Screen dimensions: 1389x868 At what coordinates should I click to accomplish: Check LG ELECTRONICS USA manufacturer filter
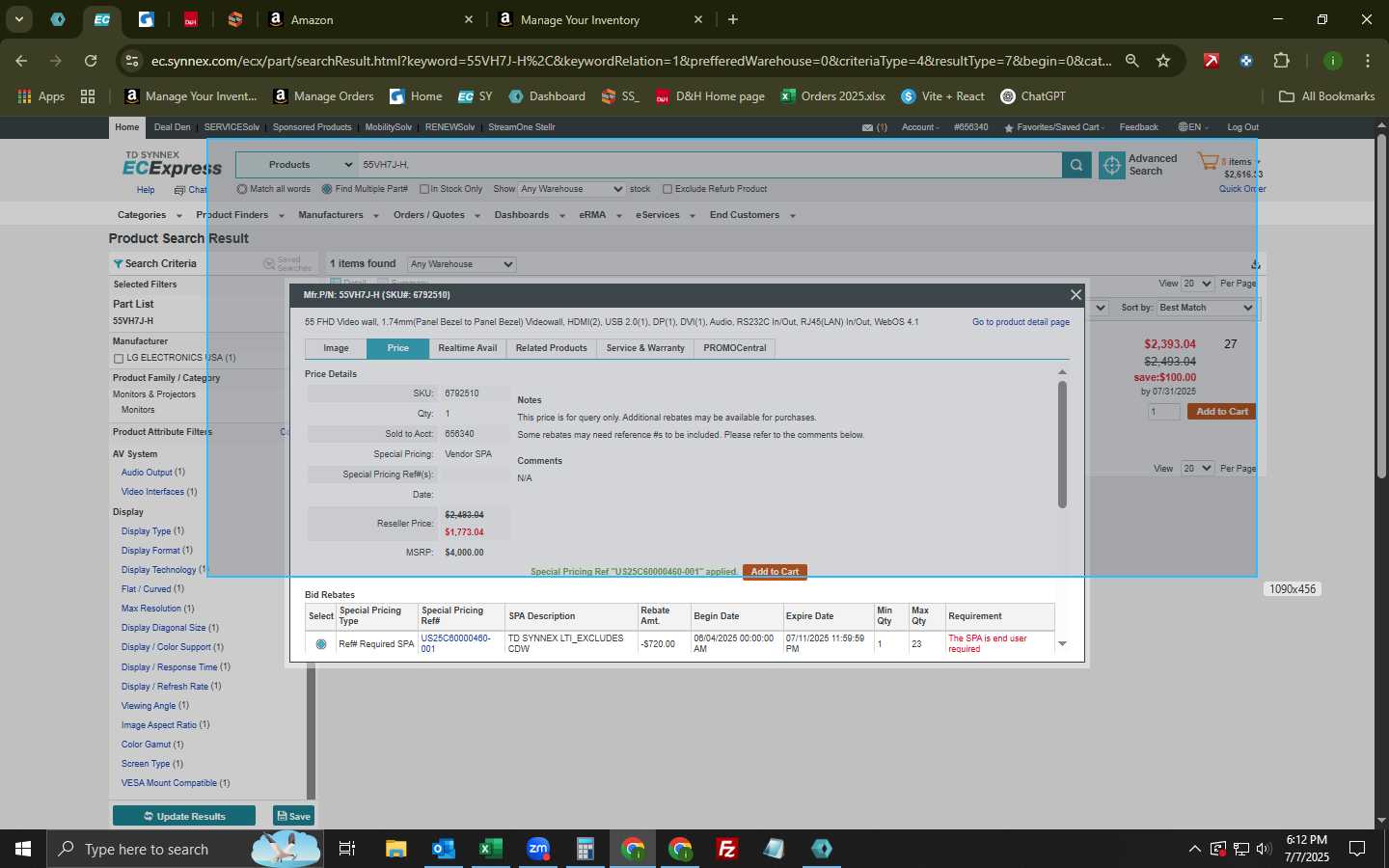tap(119, 359)
